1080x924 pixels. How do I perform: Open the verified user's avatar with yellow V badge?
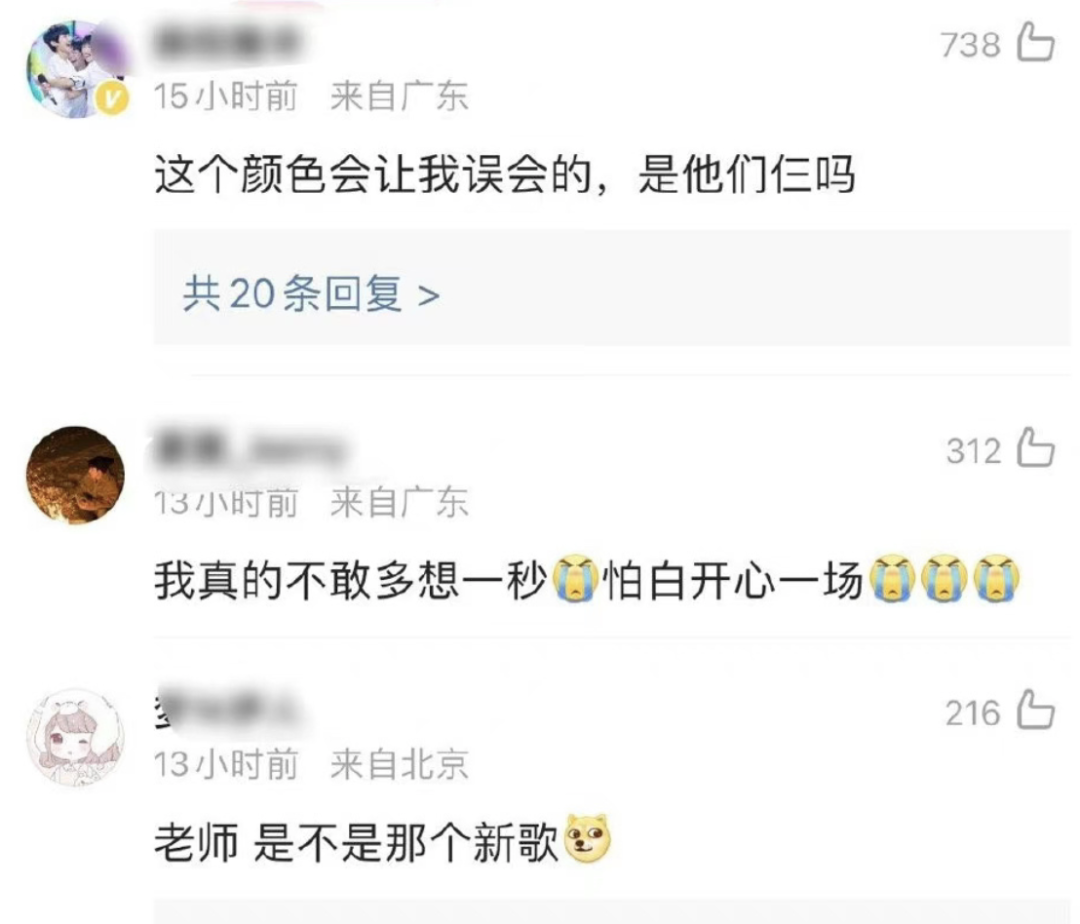(77, 69)
